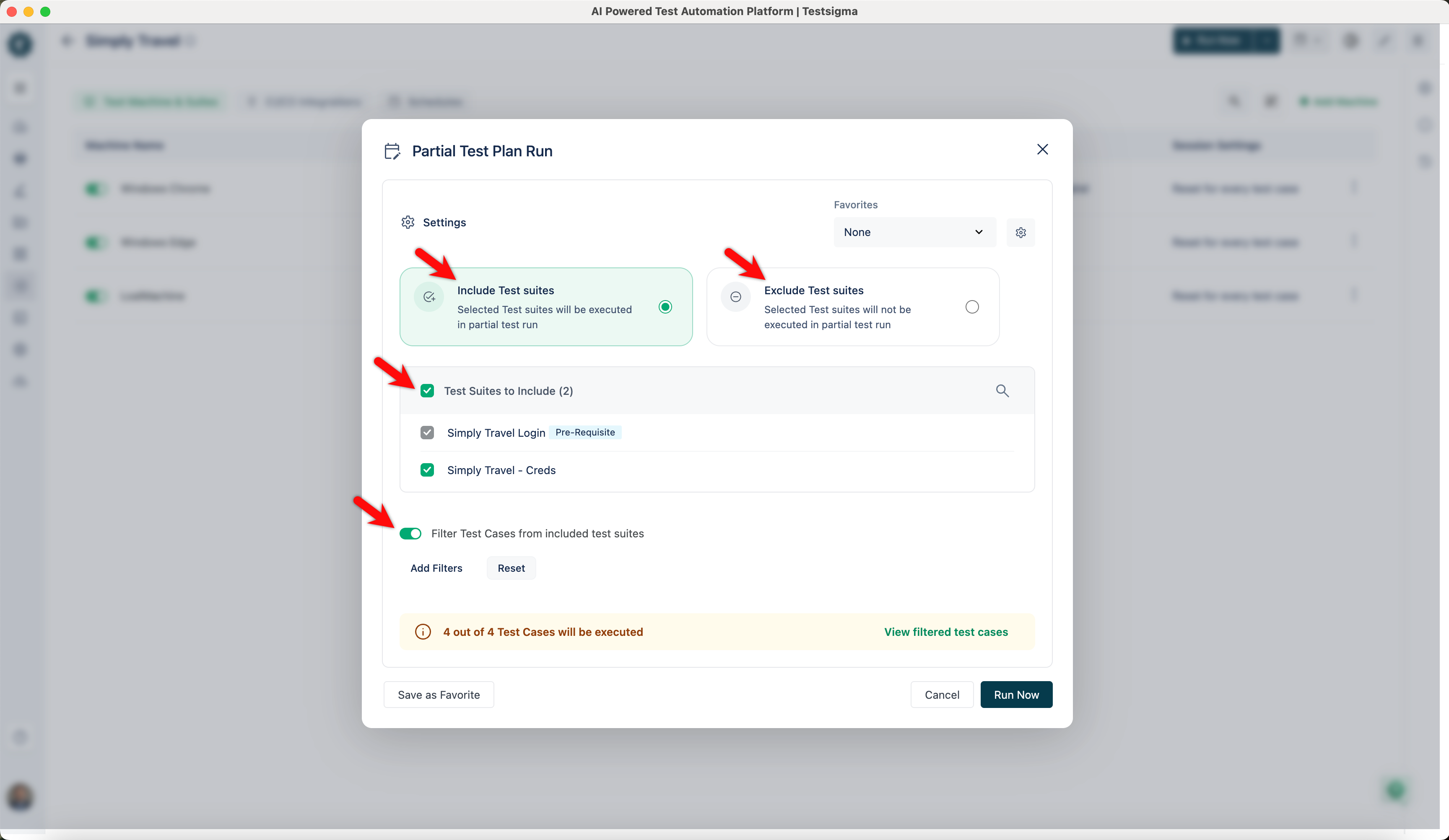The height and width of the screenshot is (840, 1449).
Task: Click the Include Test suites check icon
Action: click(429, 297)
